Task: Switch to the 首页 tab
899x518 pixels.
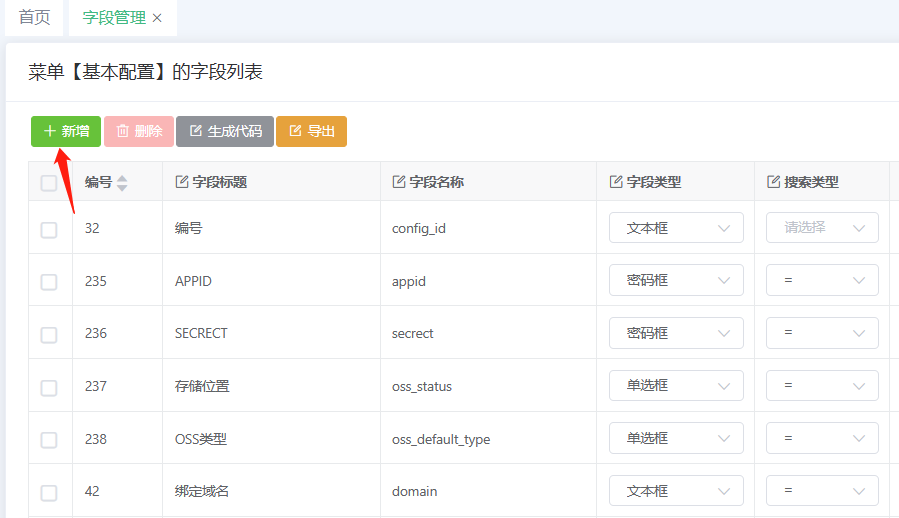Action: 34,18
